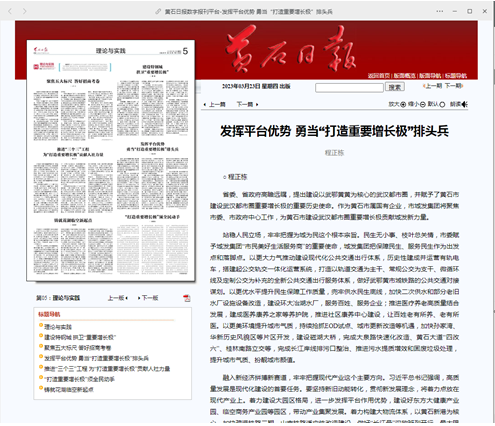Click the link icon beside page title
495x426 pixels.
point(158,12)
